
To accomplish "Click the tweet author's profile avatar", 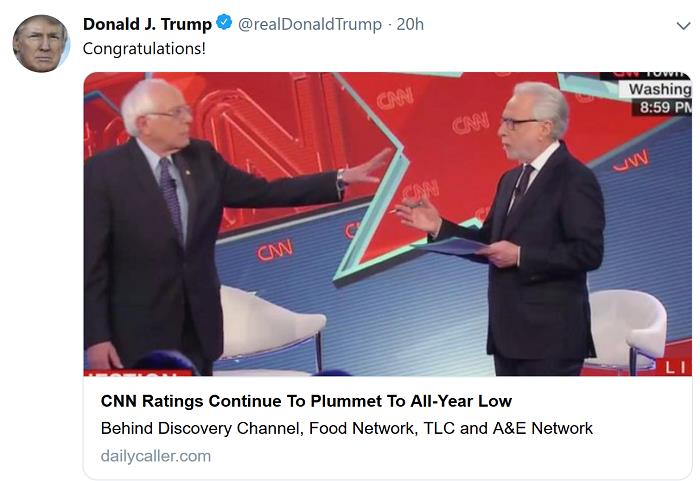I will pyautogui.click(x=41, y=44).
